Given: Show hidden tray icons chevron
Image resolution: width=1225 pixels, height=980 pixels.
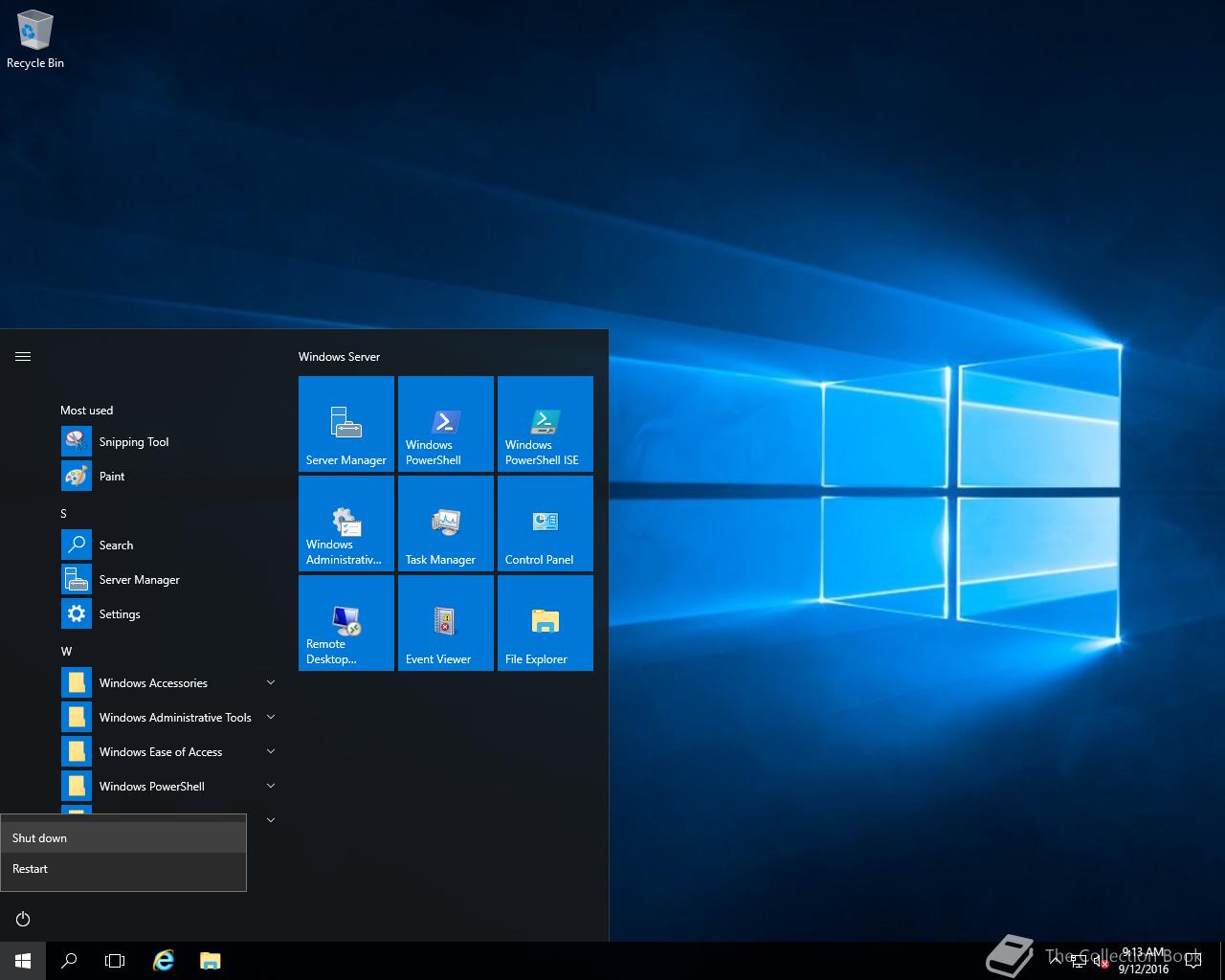Looking at the screenshot, I should 1056,961.
